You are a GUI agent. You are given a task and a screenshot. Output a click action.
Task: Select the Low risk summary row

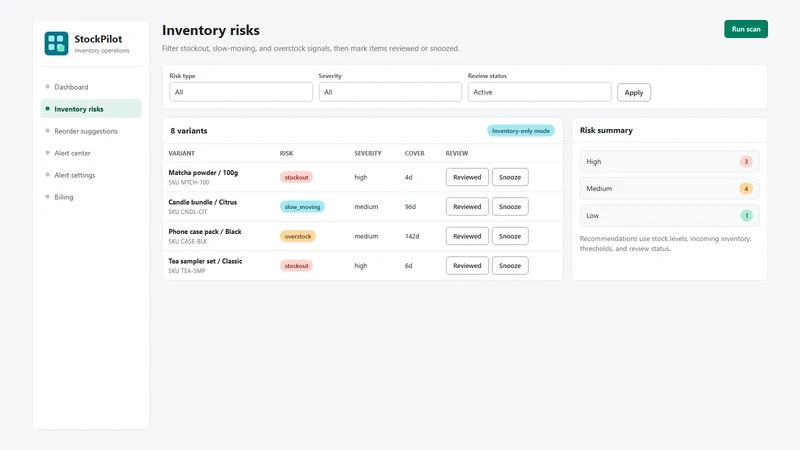click(x=669, y=215)
